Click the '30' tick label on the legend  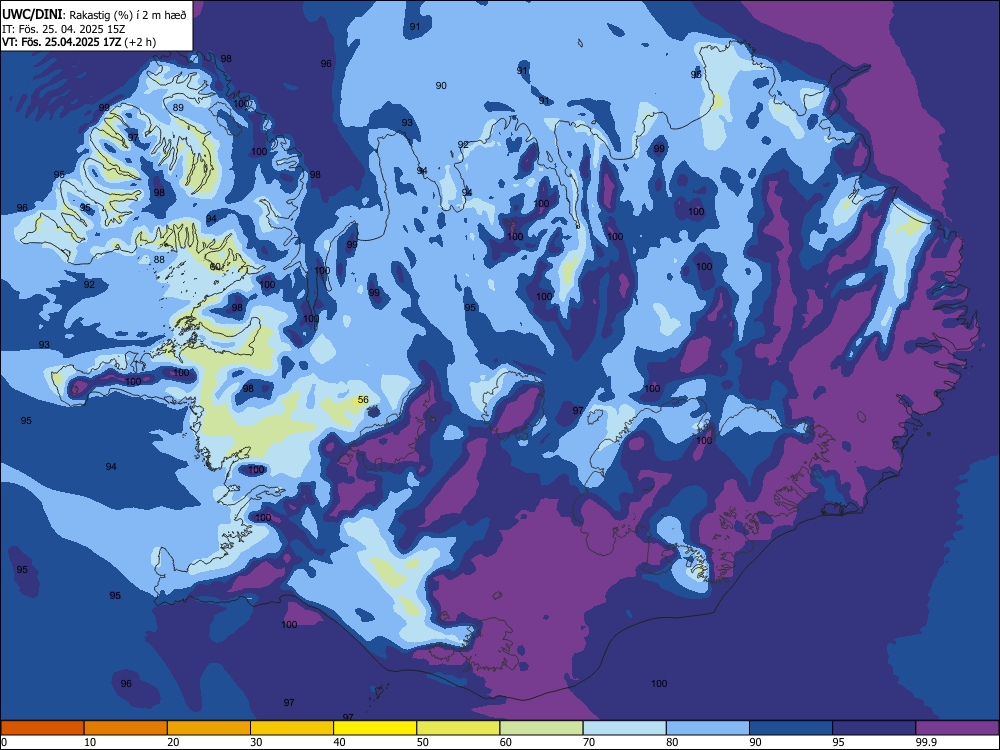pyautogui.click(x=256, y=742)
